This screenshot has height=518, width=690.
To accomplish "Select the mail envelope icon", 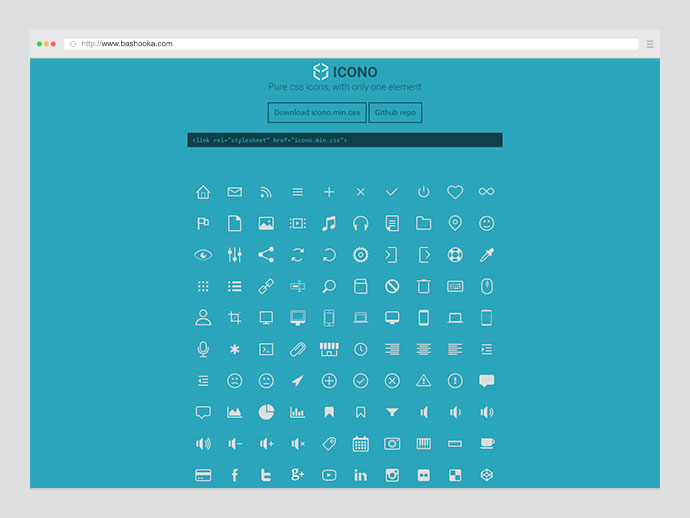I will [235, 192].
